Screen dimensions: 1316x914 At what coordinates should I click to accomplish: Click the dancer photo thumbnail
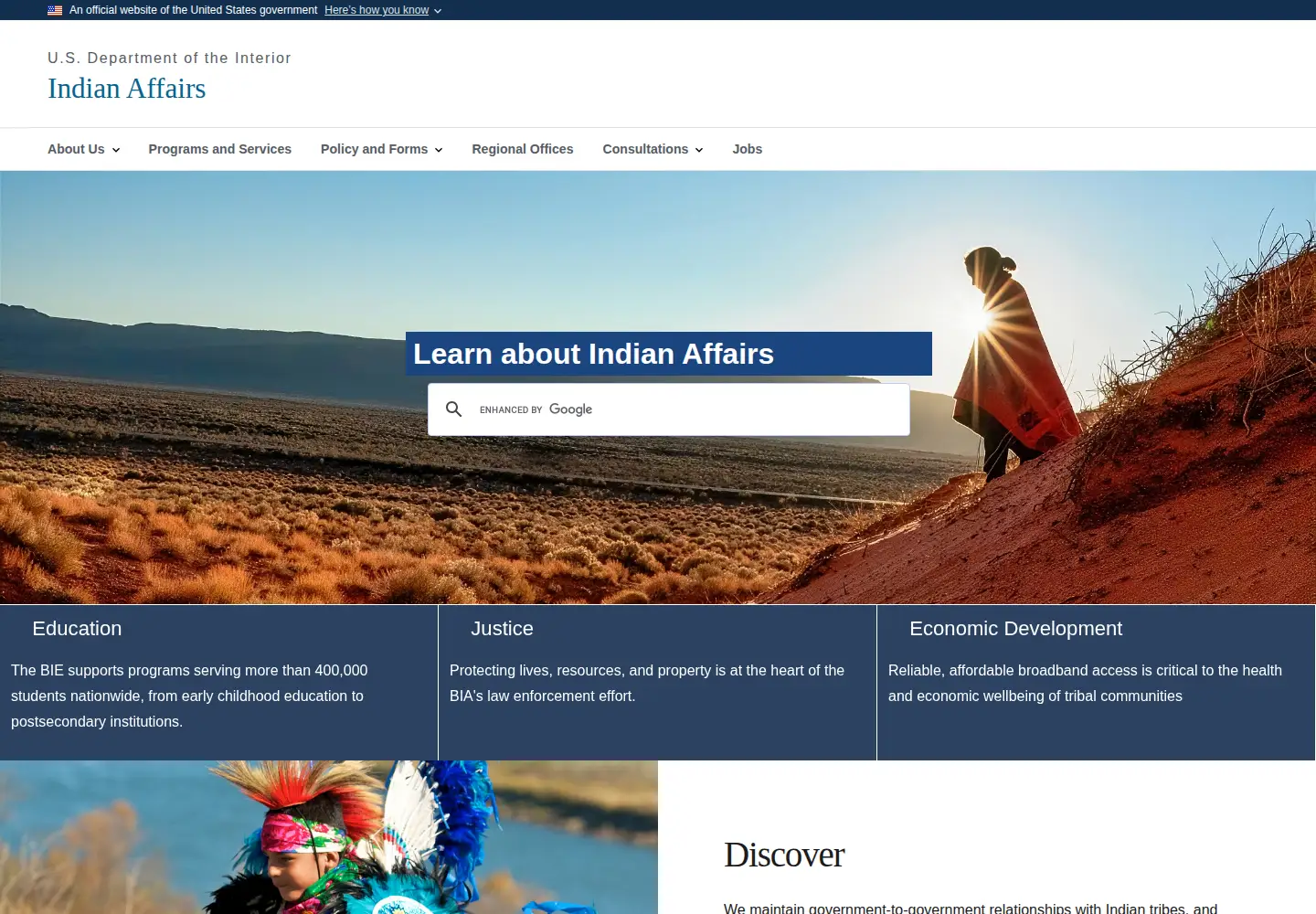click(x=329, y=837)
